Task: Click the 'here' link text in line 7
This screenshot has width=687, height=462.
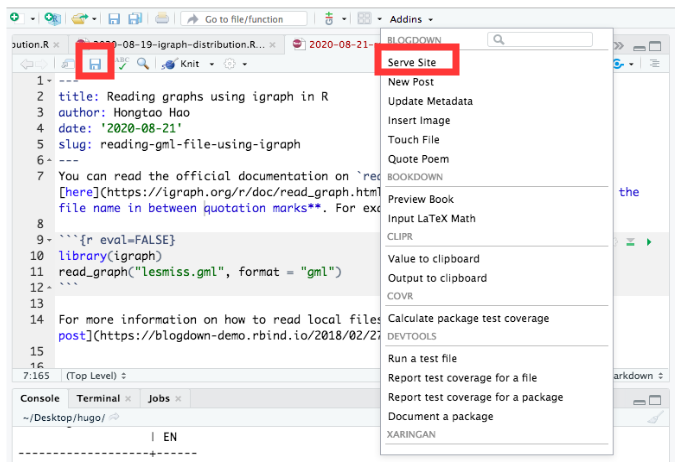Action: click(x=79, y=192)
